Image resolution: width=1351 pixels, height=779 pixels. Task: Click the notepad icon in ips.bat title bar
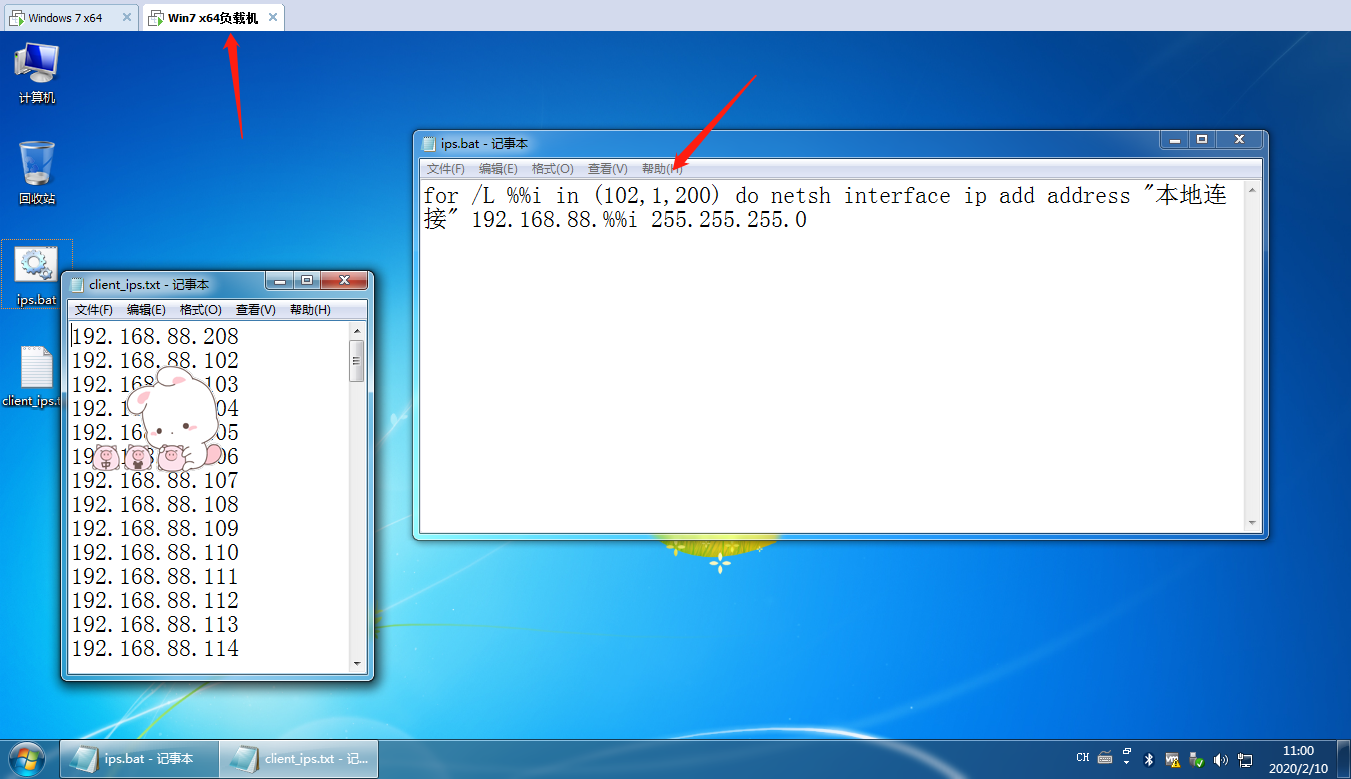tap(429, 144)
